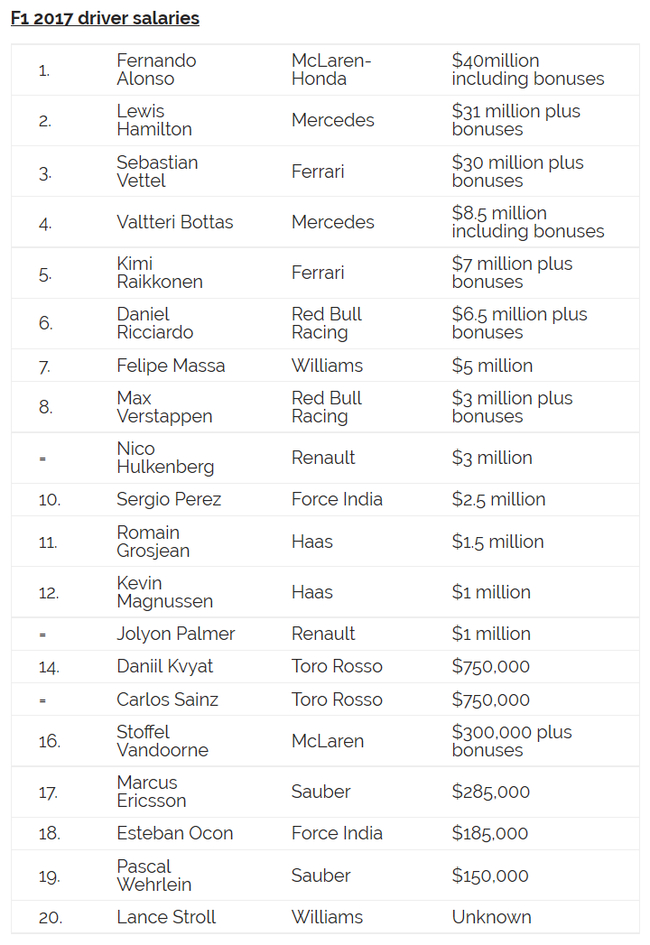Click Max Verstappen's $3 million salary
650x945 pixels.
click(x=512, y=407)
